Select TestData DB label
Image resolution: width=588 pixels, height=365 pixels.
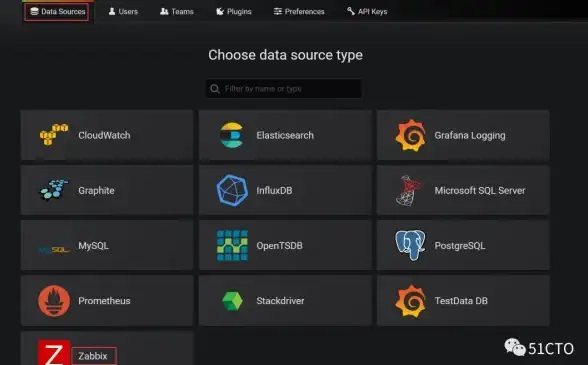tap(461, 301)
